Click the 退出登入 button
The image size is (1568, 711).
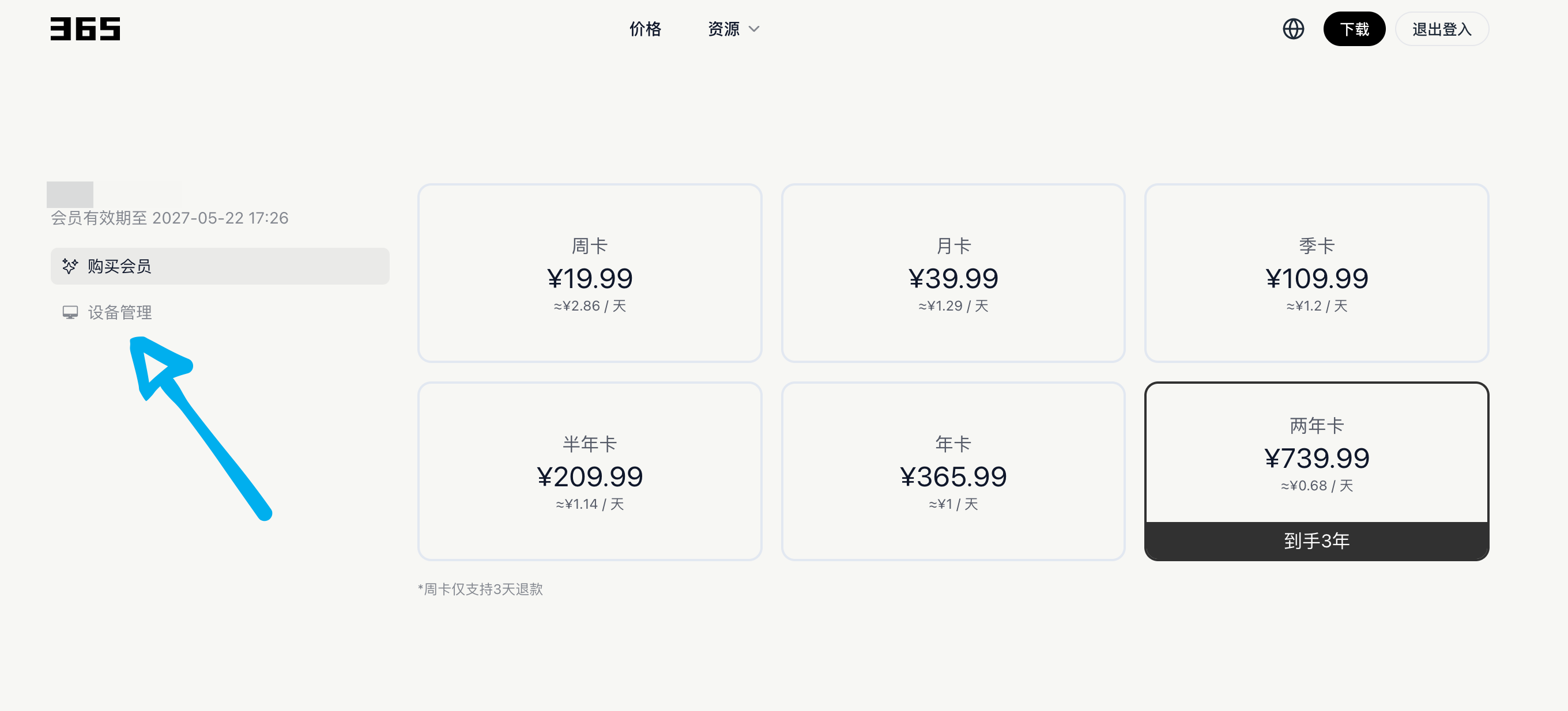pos(1441,29)
